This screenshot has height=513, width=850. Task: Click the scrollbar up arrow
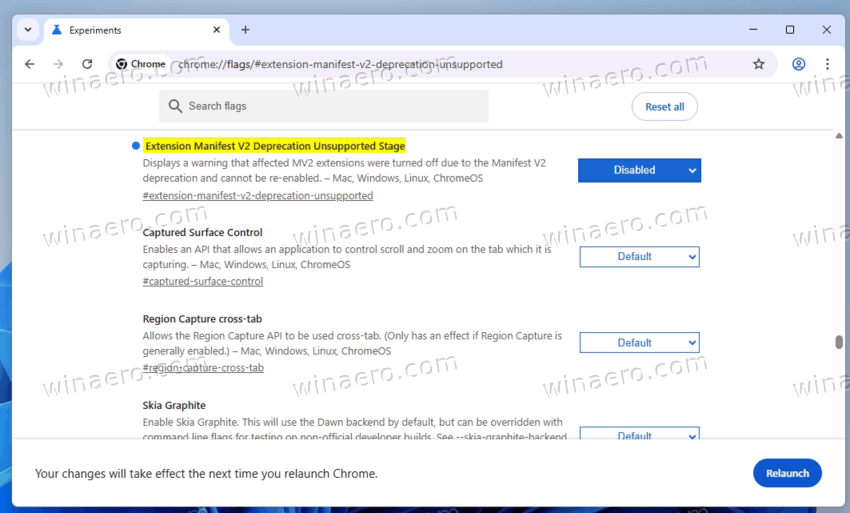(x=839, y=136)
